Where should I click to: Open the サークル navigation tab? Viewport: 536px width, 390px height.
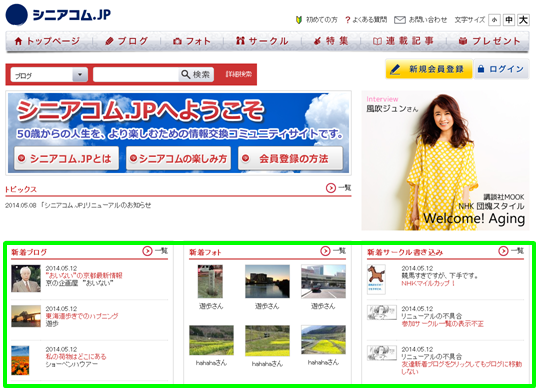click(x=262, y=41)
